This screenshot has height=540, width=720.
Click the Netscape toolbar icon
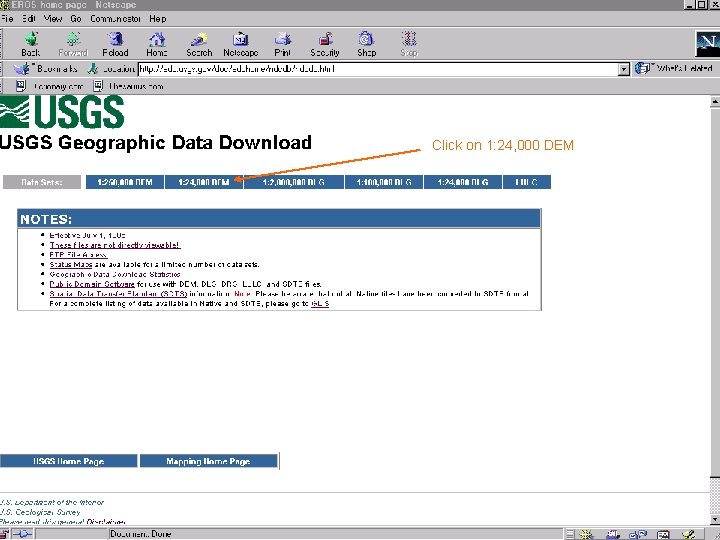(241, 39)
